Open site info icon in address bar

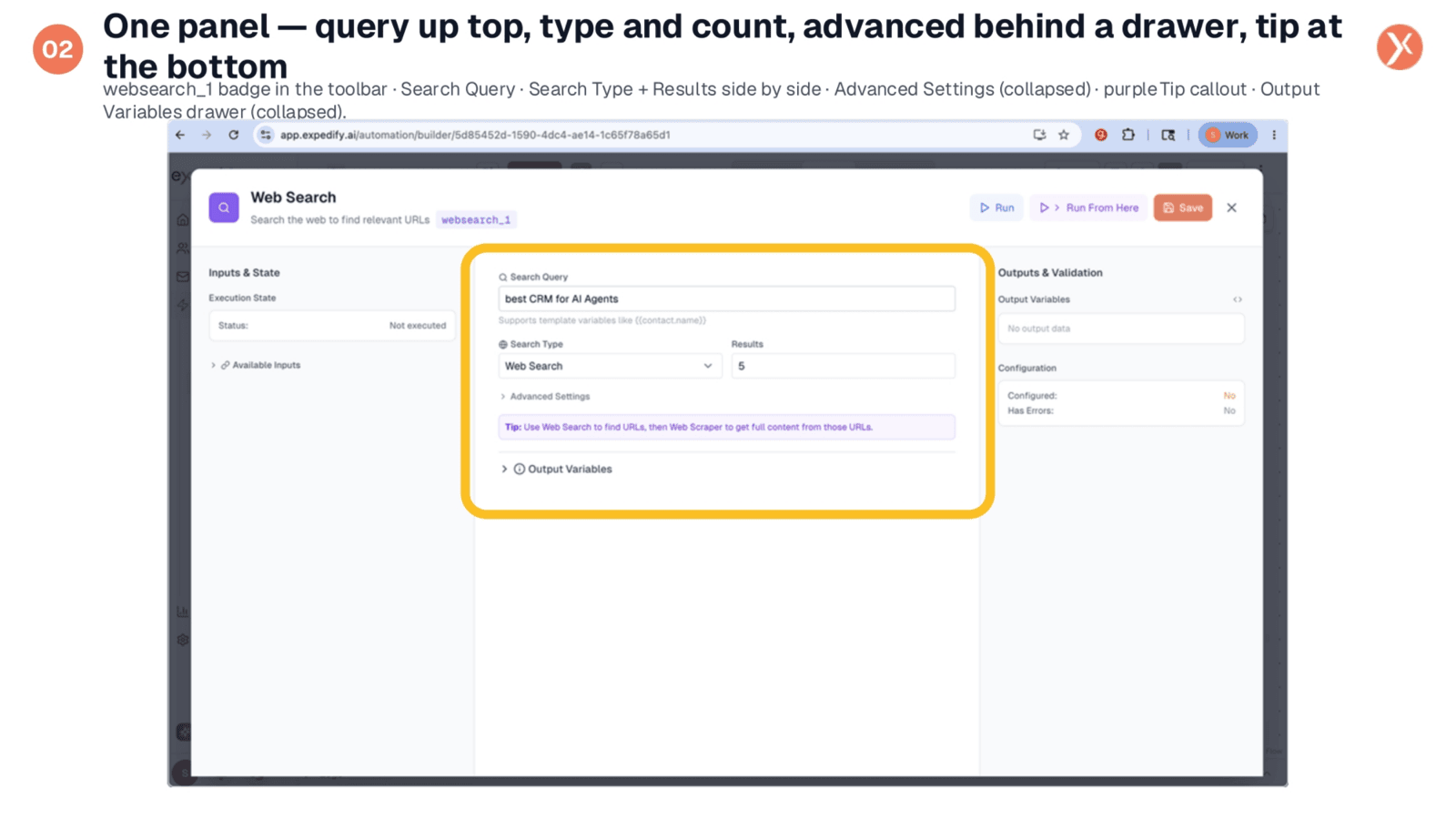(x=266, y=135)
